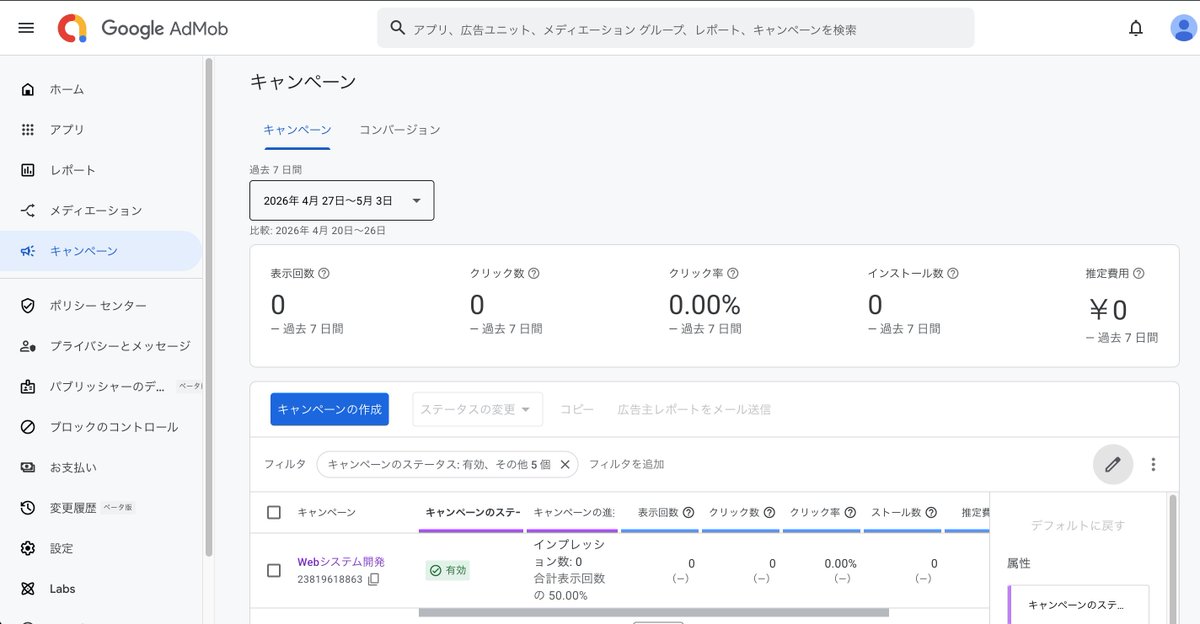The height and width of the screenshot is (624, 1200).
Task: Click the パブリッシャーのデ icon in the sidebar
Action: coord(28,386)
